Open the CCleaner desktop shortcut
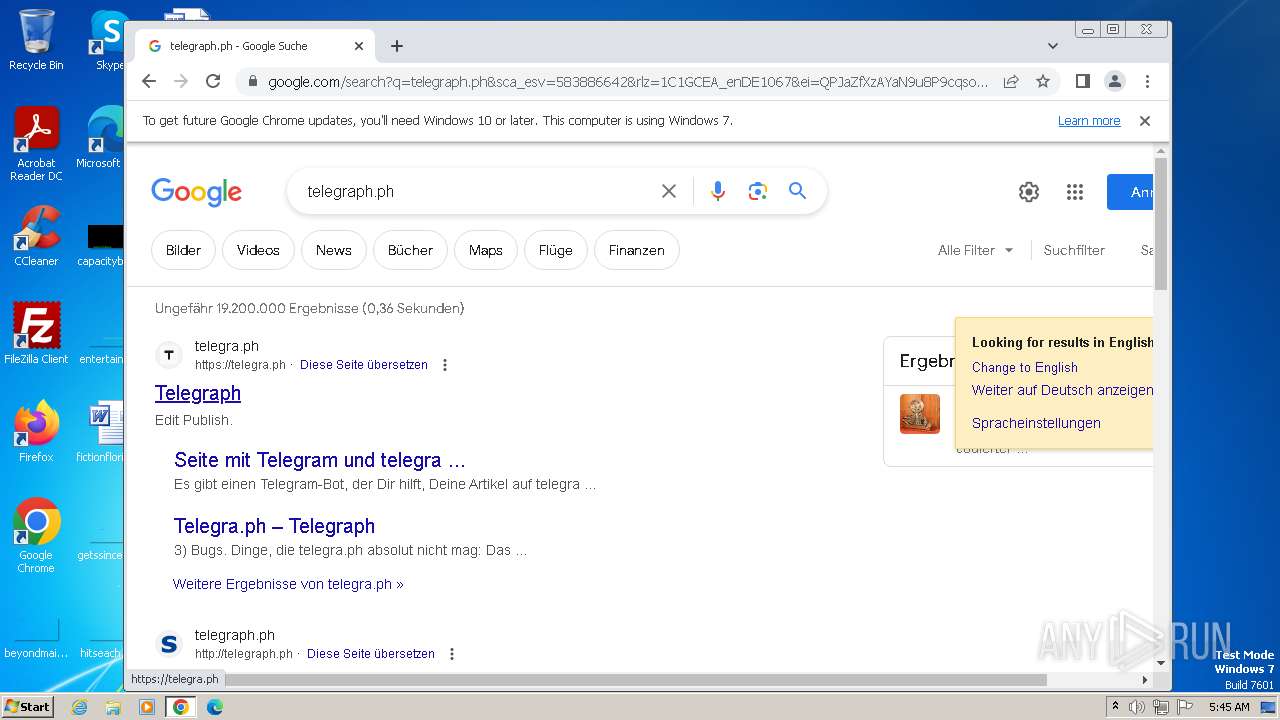The height and width of the screenshot is (720, 1280). [x=36, y=236]
